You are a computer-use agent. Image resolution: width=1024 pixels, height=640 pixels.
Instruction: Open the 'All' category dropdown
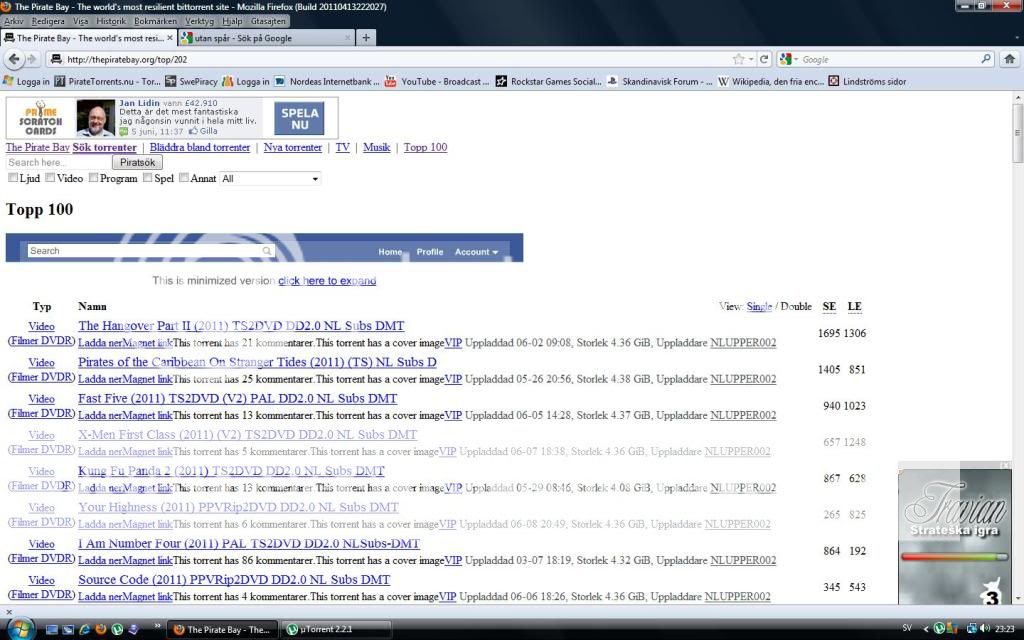[x=270, y=179]
